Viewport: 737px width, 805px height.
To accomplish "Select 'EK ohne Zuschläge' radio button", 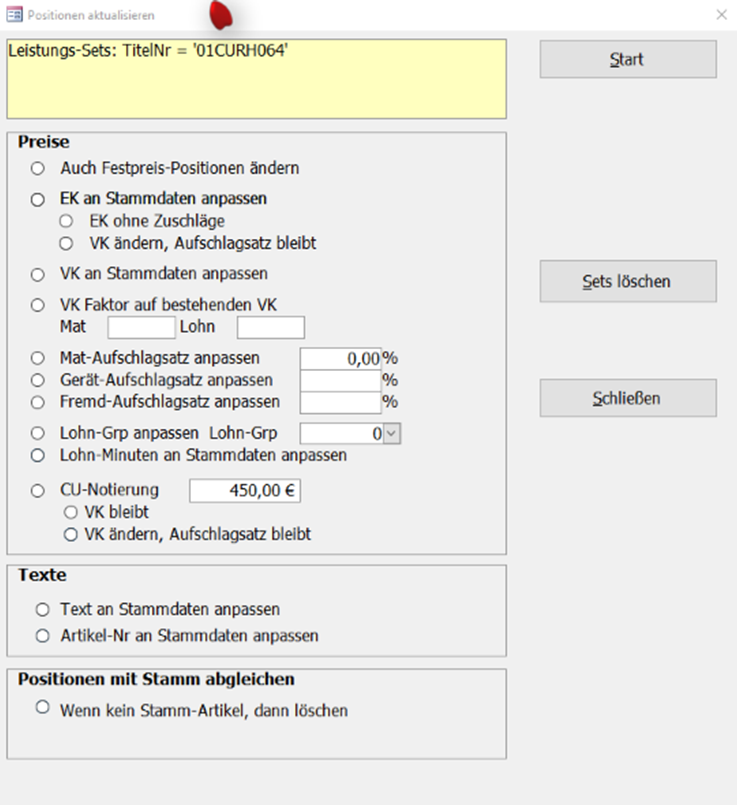I will point(67,221).
